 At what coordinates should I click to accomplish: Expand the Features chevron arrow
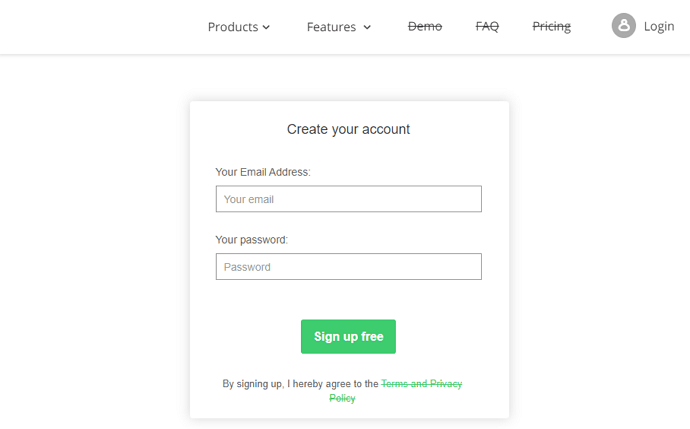[367, 27]
